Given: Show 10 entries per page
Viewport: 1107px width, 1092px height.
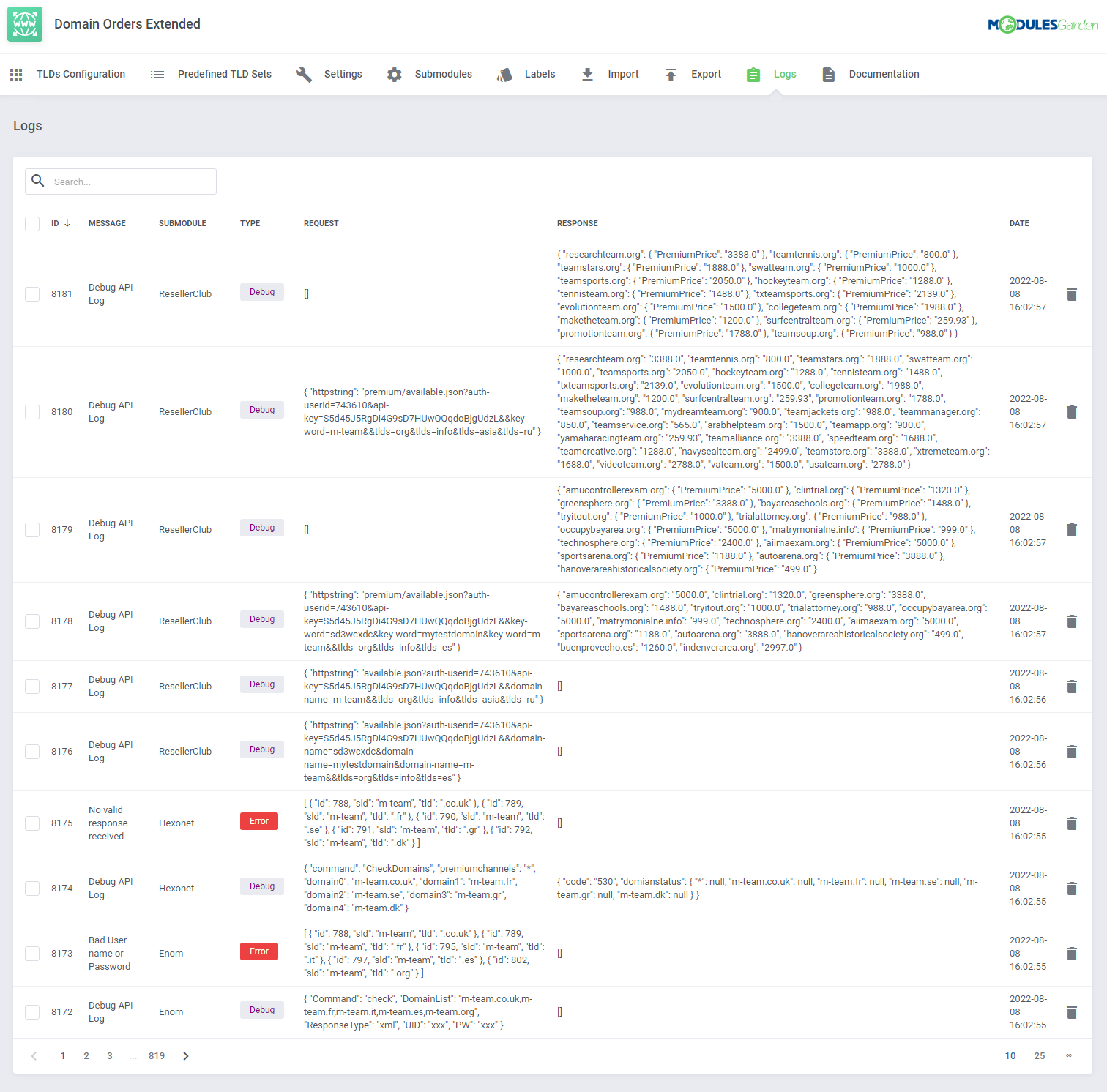Looking at the screenshot, I should [x=1010, y=1056].
